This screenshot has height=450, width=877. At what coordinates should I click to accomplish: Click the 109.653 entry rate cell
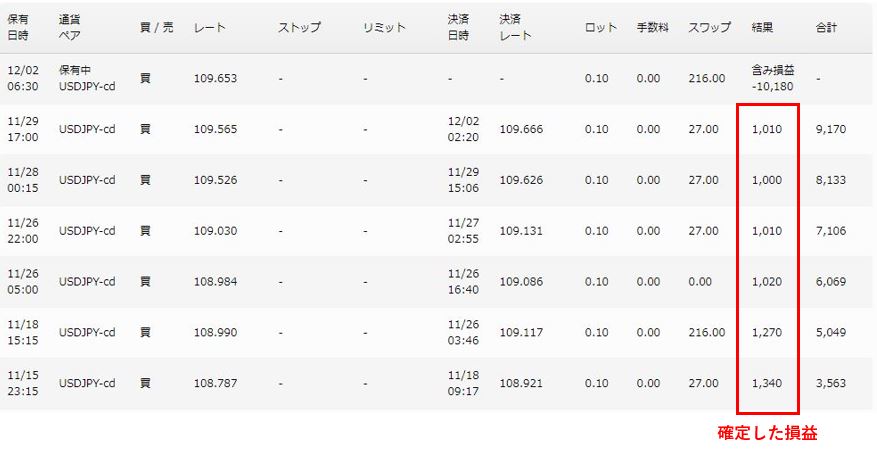(x=215, y=78)
